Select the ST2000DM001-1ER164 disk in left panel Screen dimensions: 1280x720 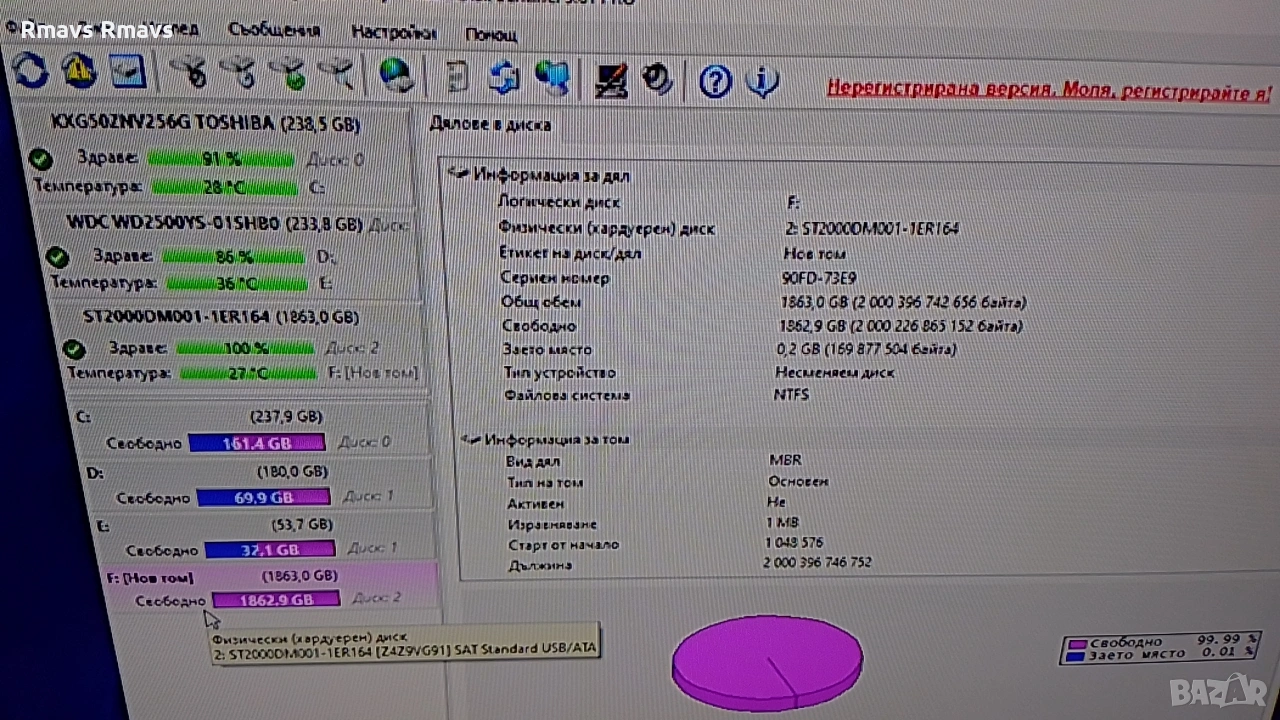pos(220,318)
